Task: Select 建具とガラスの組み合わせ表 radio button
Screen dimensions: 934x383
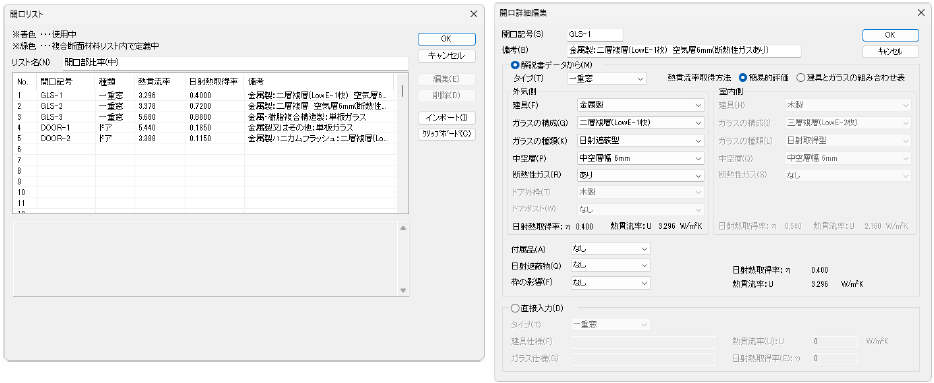Action: click(x=801, y=77)
